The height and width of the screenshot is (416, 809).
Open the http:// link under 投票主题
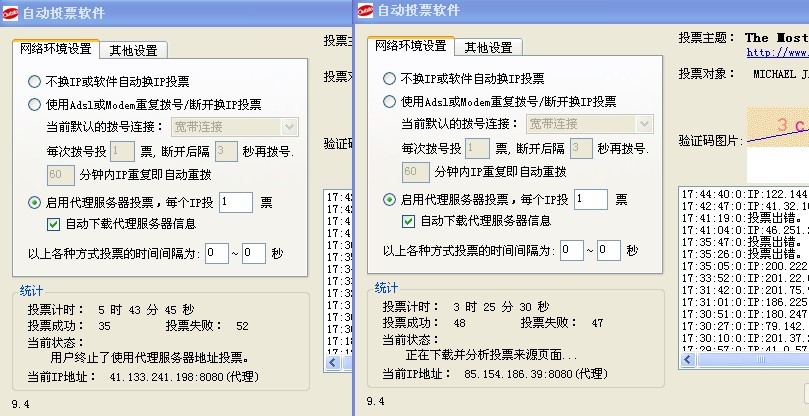776,52
